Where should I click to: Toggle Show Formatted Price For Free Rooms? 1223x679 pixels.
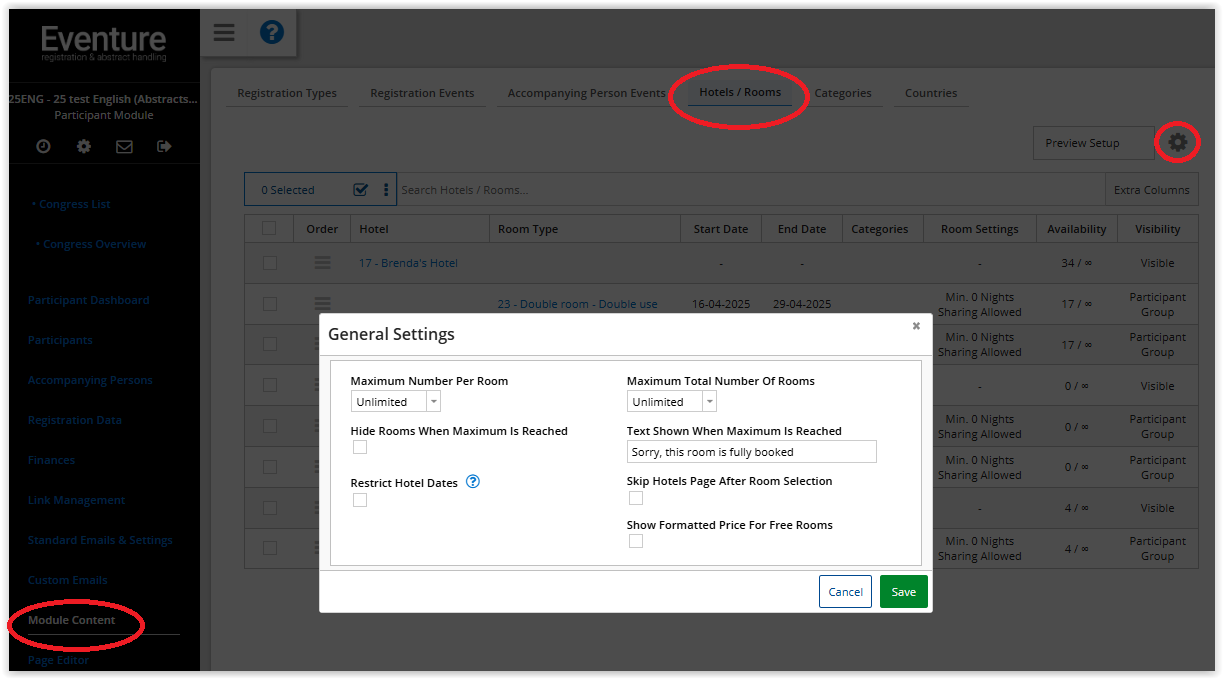(636, 541)
